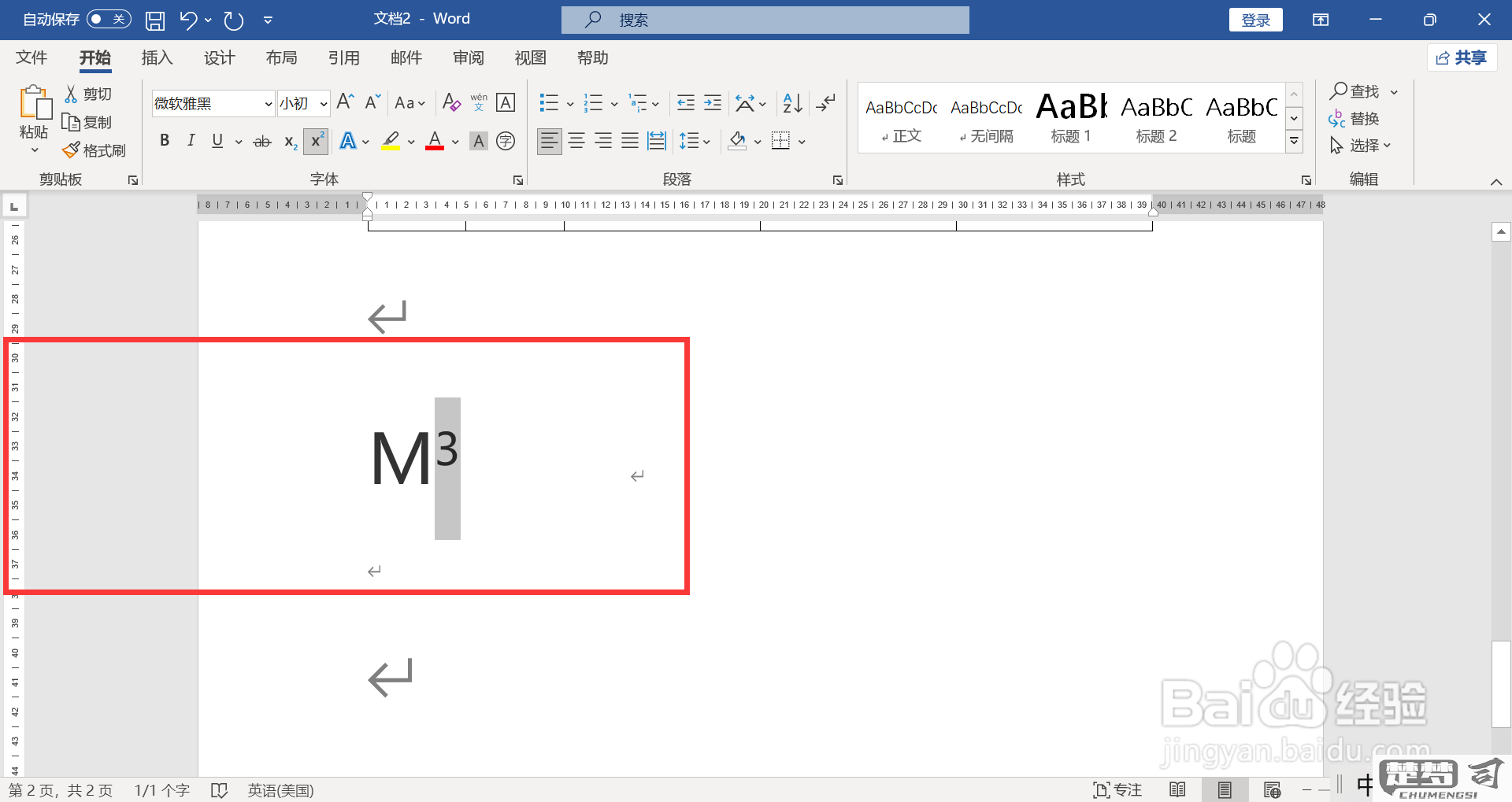This screenshot has width=1512, height=802.
Task: Toggle Strikethrough formatting
Action: (262, 142)
